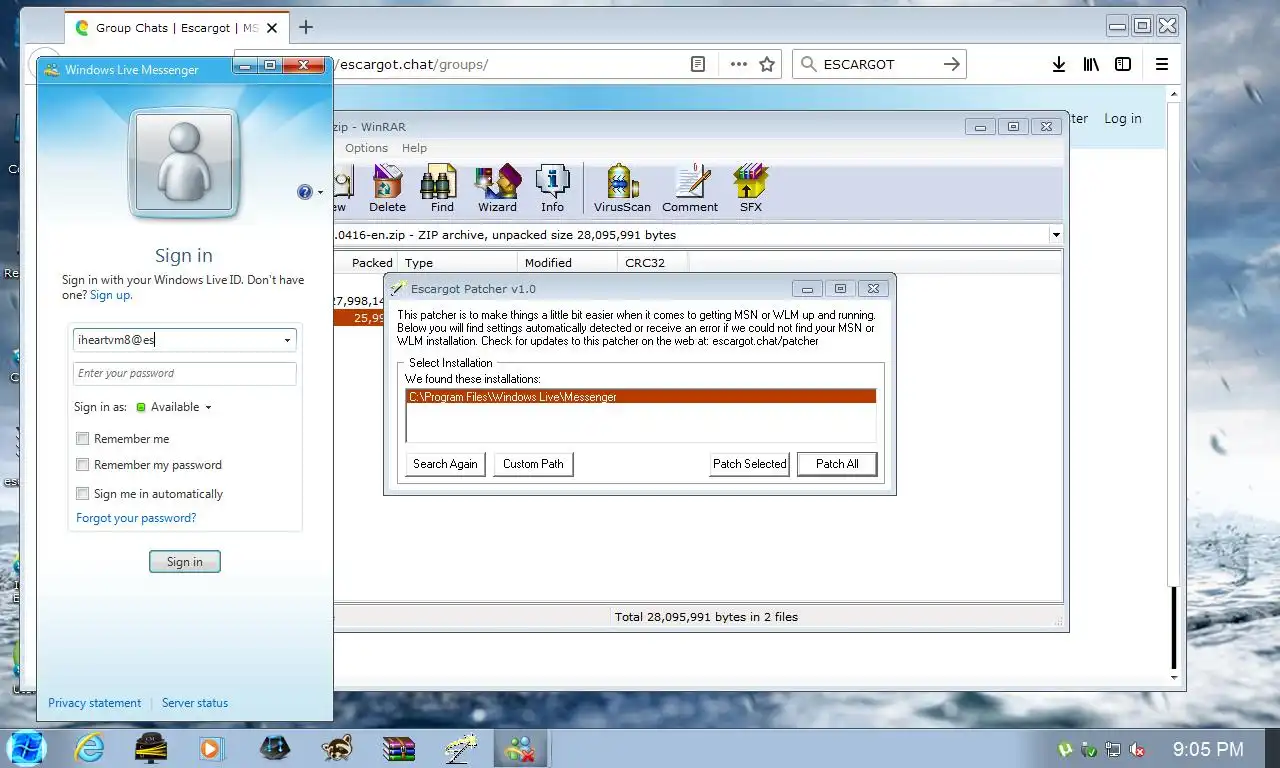Click the Enter your password field
This screenshot has width=1280, height=768.
(184, 373)
